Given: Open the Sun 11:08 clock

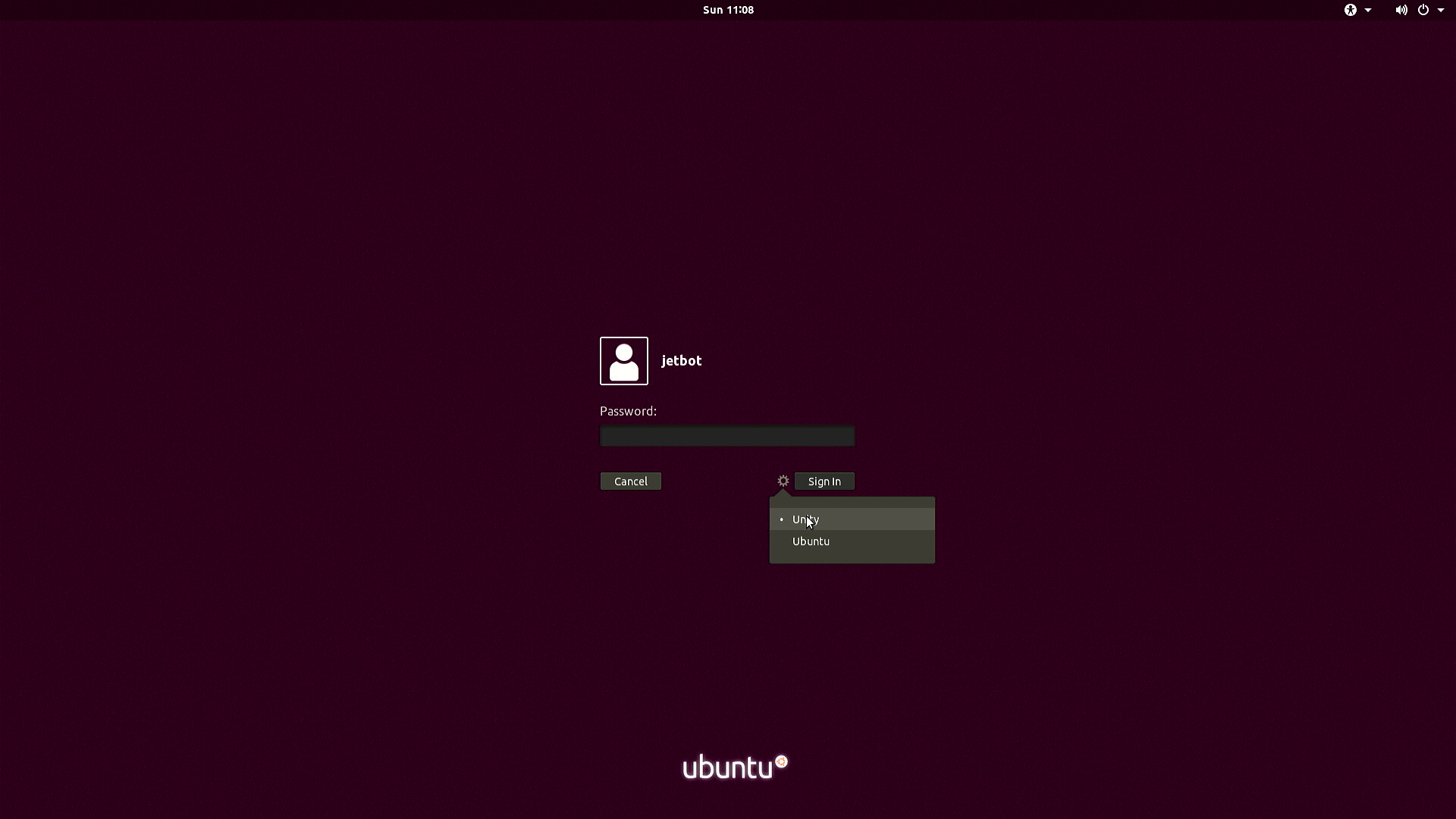Looking at the screenshot, I should [728, 10].
